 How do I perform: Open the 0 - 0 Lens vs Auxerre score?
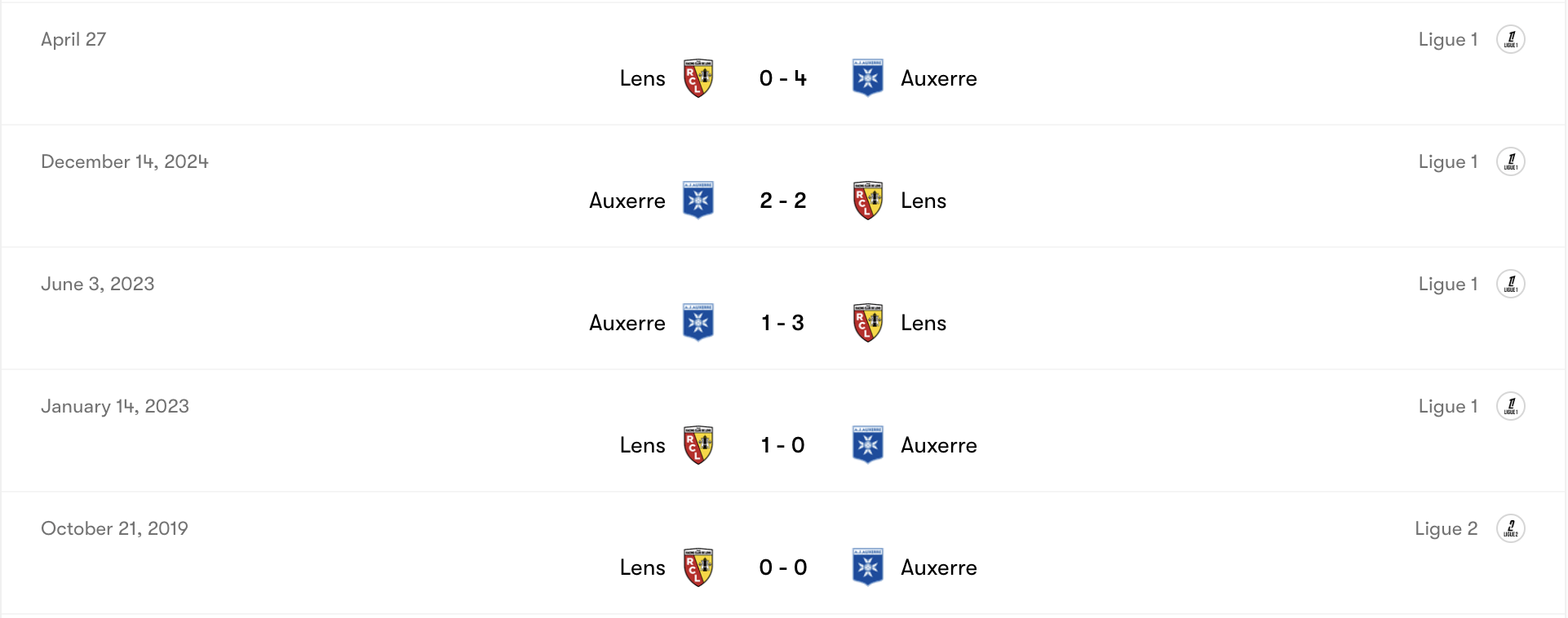pos(782,567)
